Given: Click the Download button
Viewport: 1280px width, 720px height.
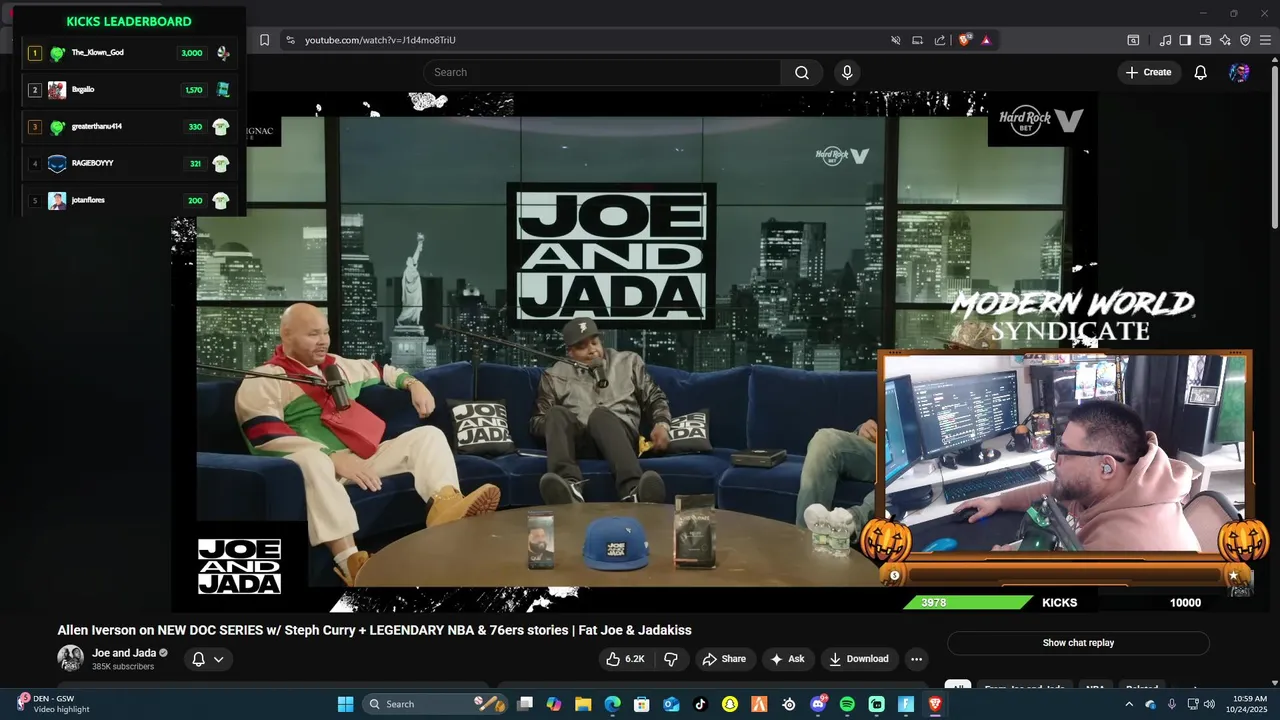Looking at the screenshot, I should [859, 659].
